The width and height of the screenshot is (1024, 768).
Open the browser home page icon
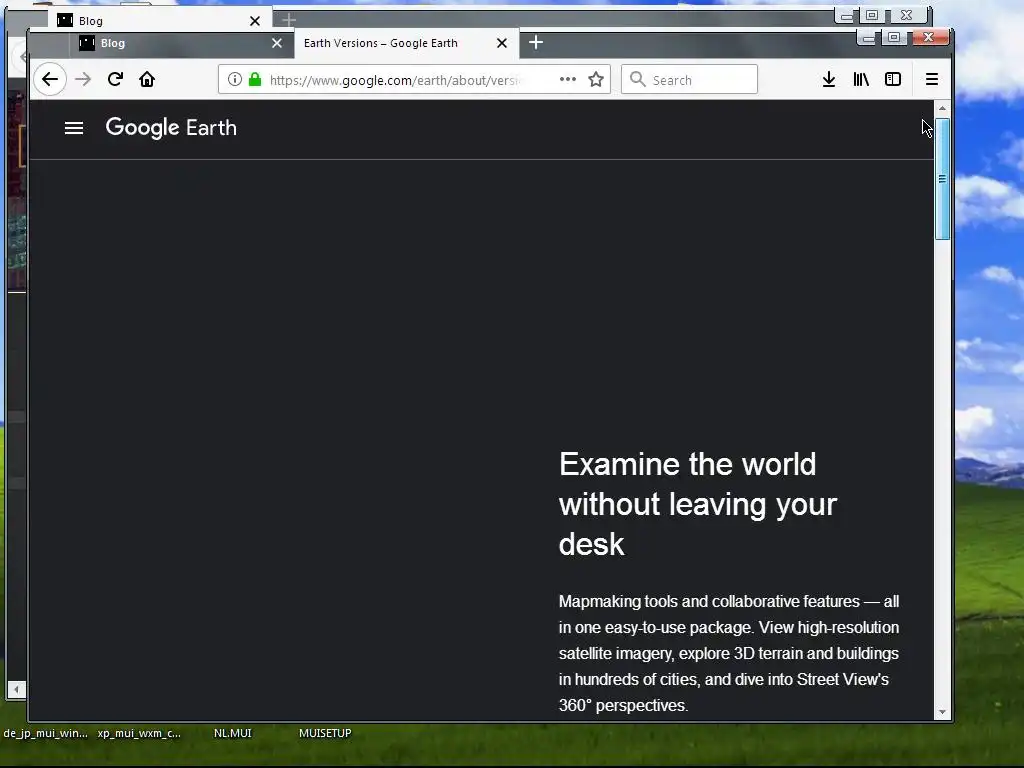pyautogui.click(x=147, y=80)
